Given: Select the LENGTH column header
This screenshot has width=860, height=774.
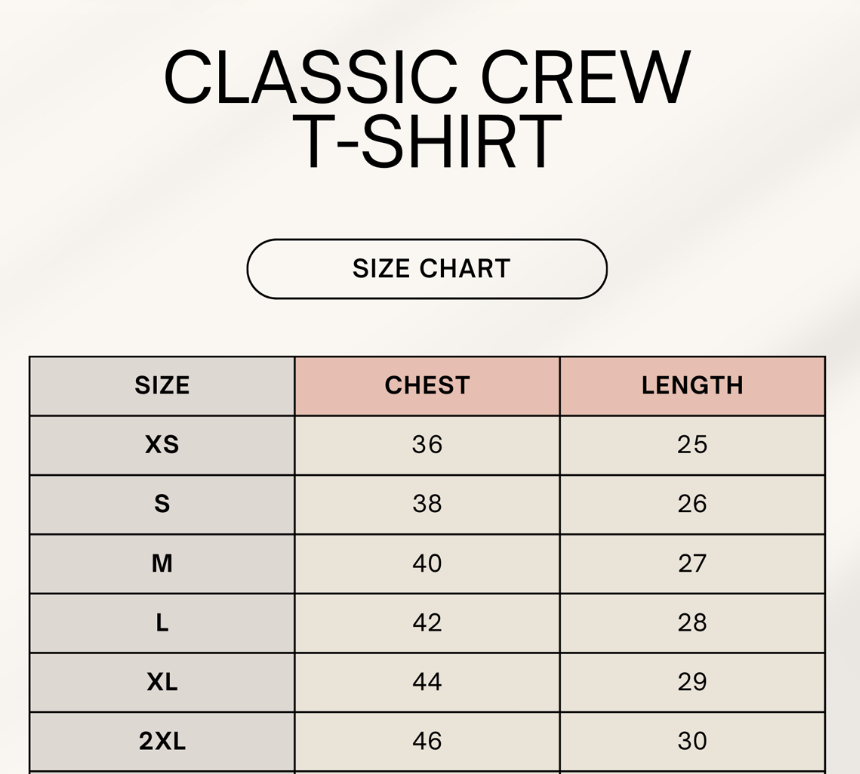Looking at the screenshot, I should click(x=692, y=386).
